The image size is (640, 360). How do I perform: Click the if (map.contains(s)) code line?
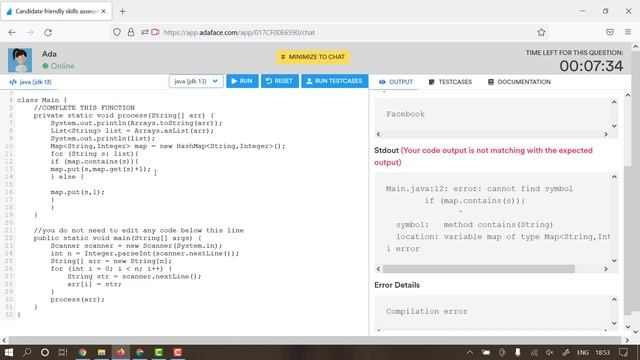[94, 161]
